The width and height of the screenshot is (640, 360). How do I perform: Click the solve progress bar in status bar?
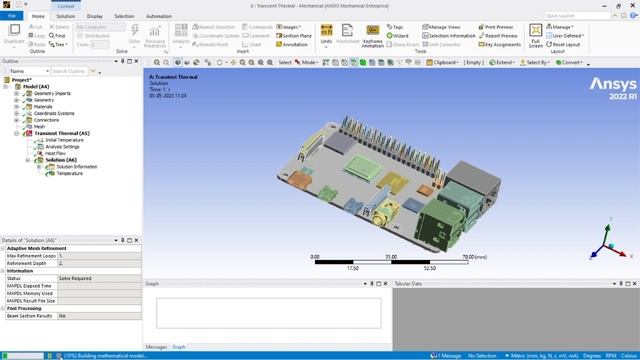tap(22, 356)
